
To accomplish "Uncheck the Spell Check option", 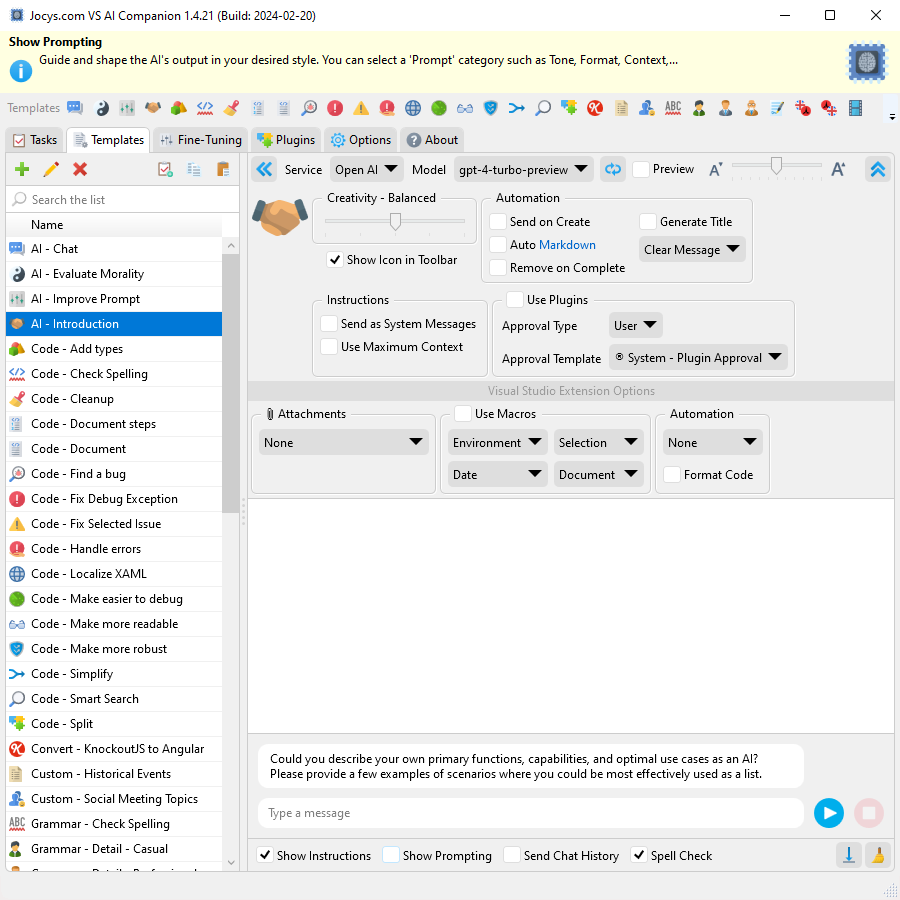I will (x=638, y=855).
